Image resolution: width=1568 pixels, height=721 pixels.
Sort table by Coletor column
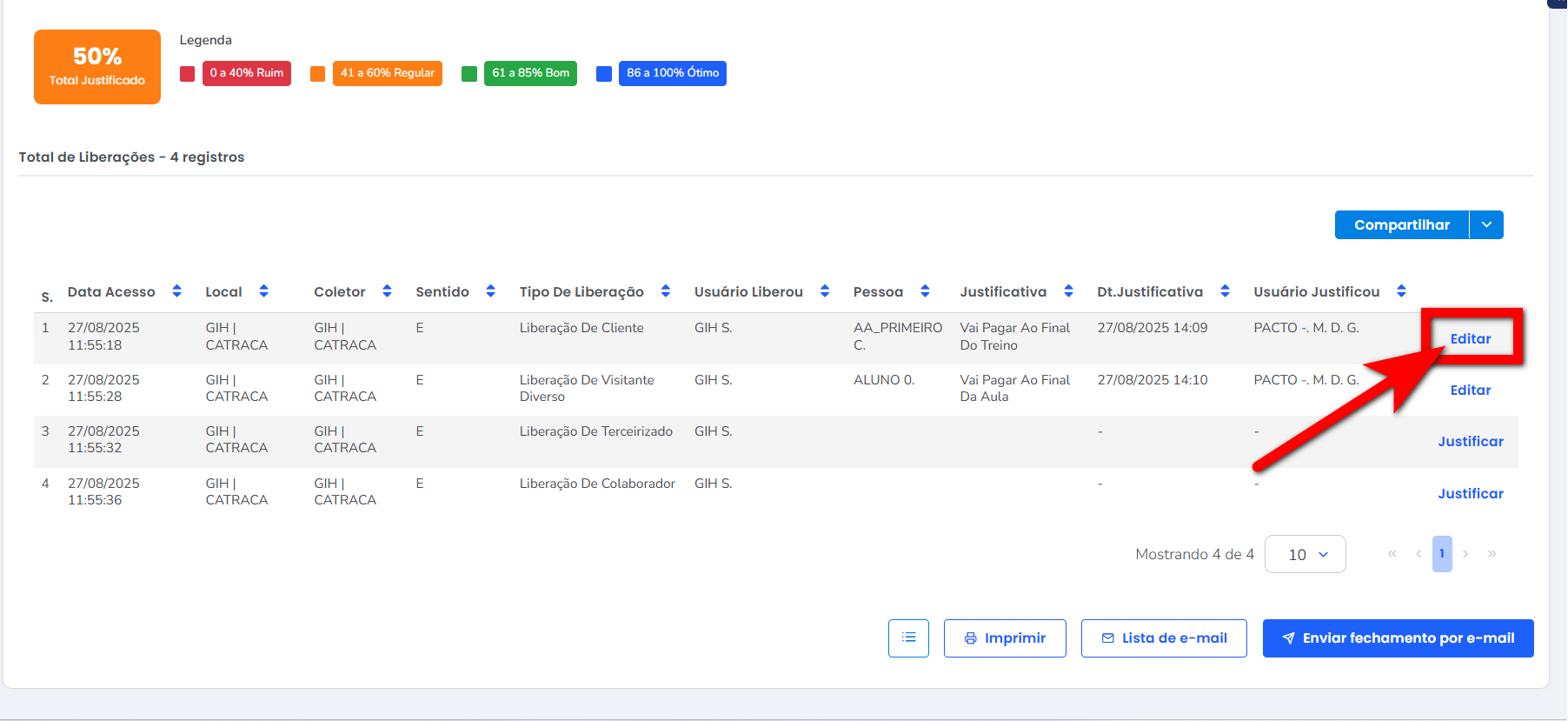click(387, 291)
